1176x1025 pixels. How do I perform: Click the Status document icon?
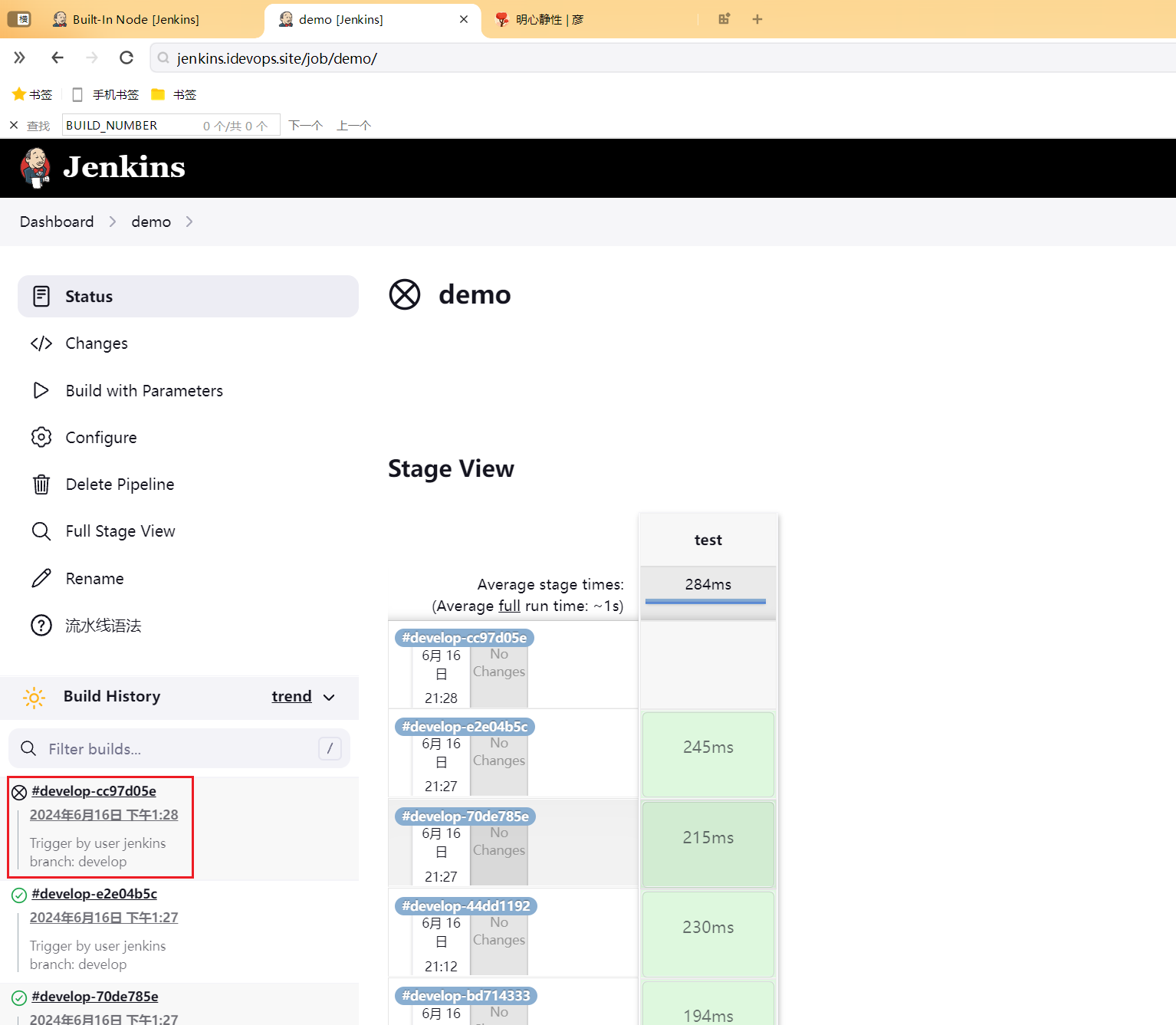coord(41,296)
